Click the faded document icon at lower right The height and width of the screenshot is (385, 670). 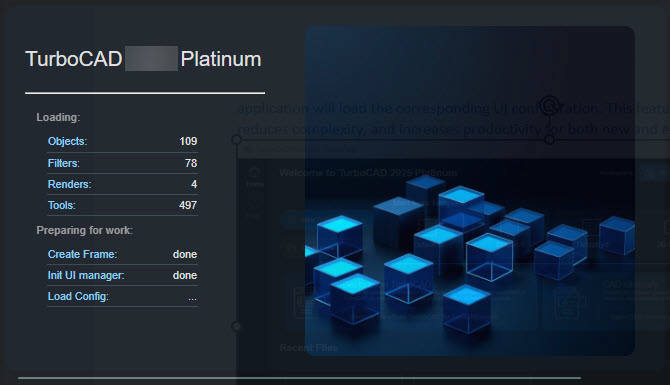tap(568, 303)
